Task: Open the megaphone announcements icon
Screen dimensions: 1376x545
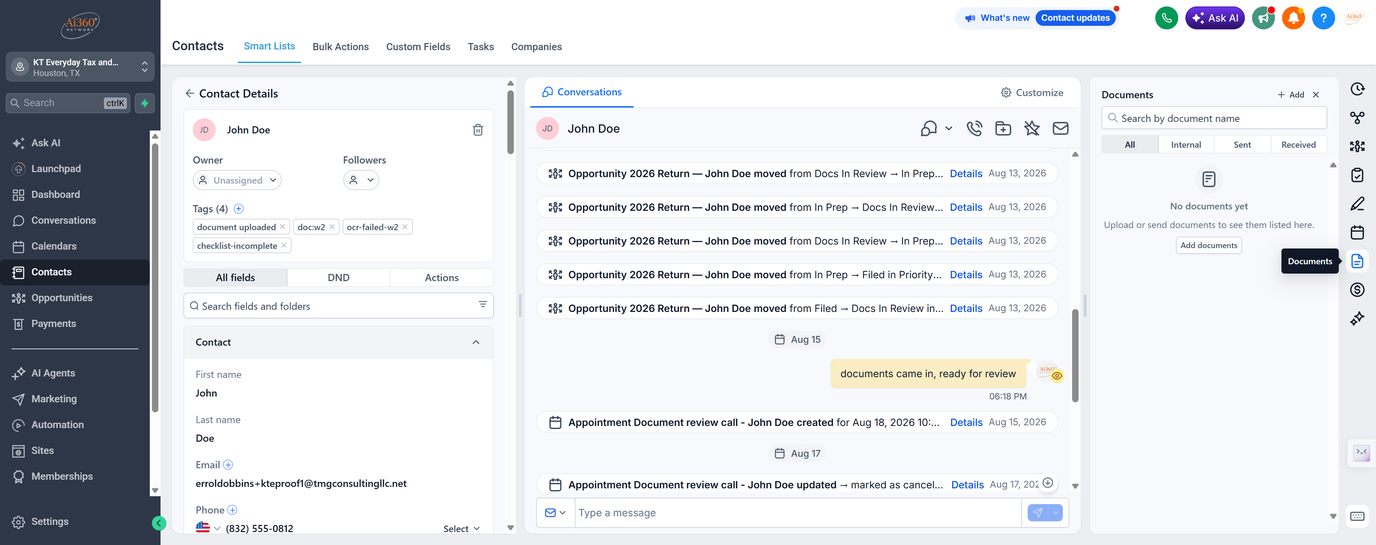Action: point(1264,18)
